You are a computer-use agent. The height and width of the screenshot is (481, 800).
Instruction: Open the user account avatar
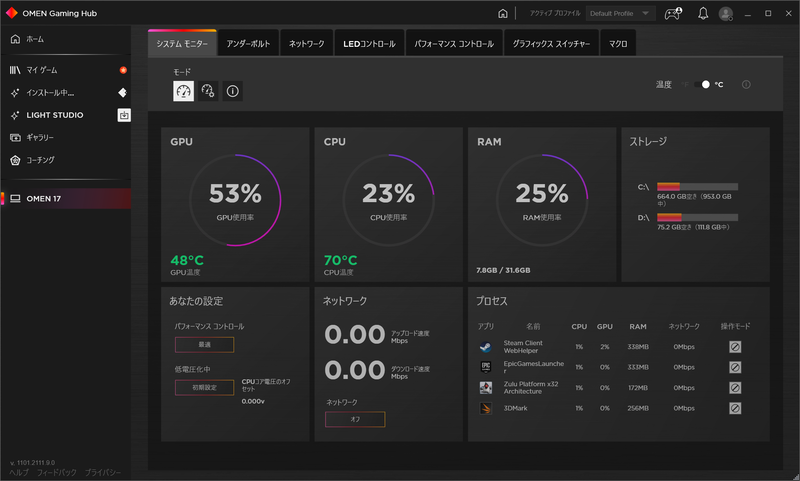[x=726, y=13]
